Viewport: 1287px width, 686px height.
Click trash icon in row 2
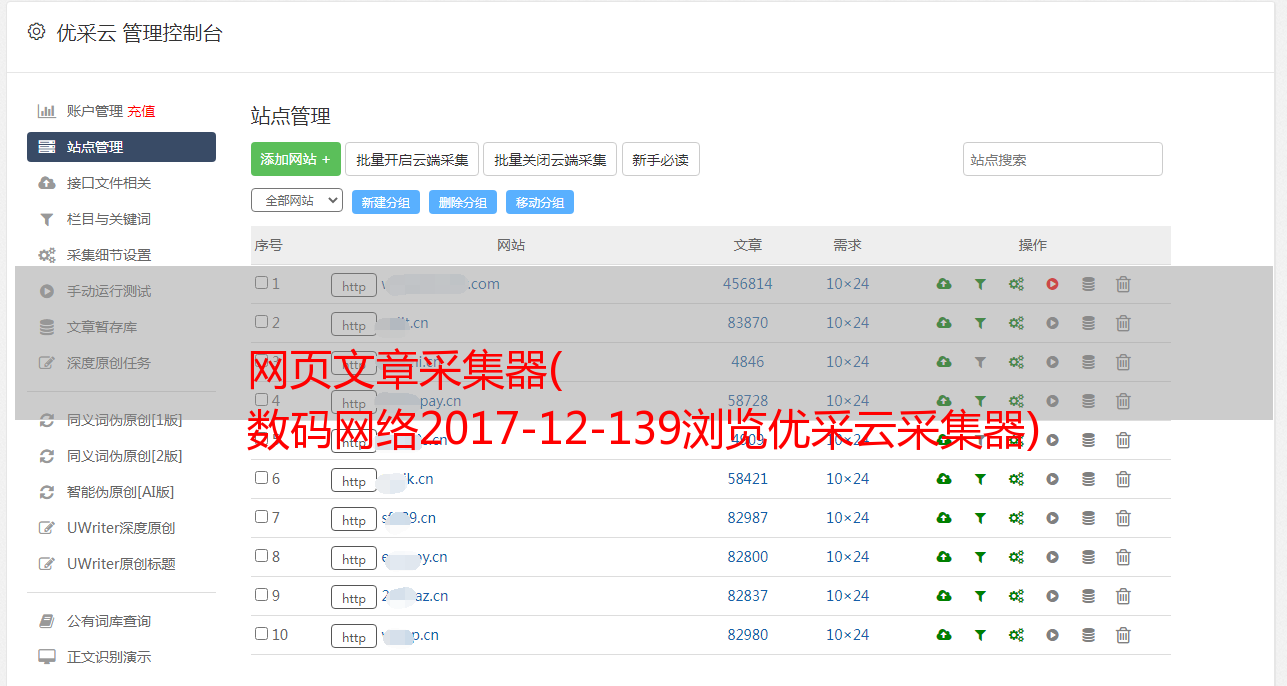(x=1123, y=323)
